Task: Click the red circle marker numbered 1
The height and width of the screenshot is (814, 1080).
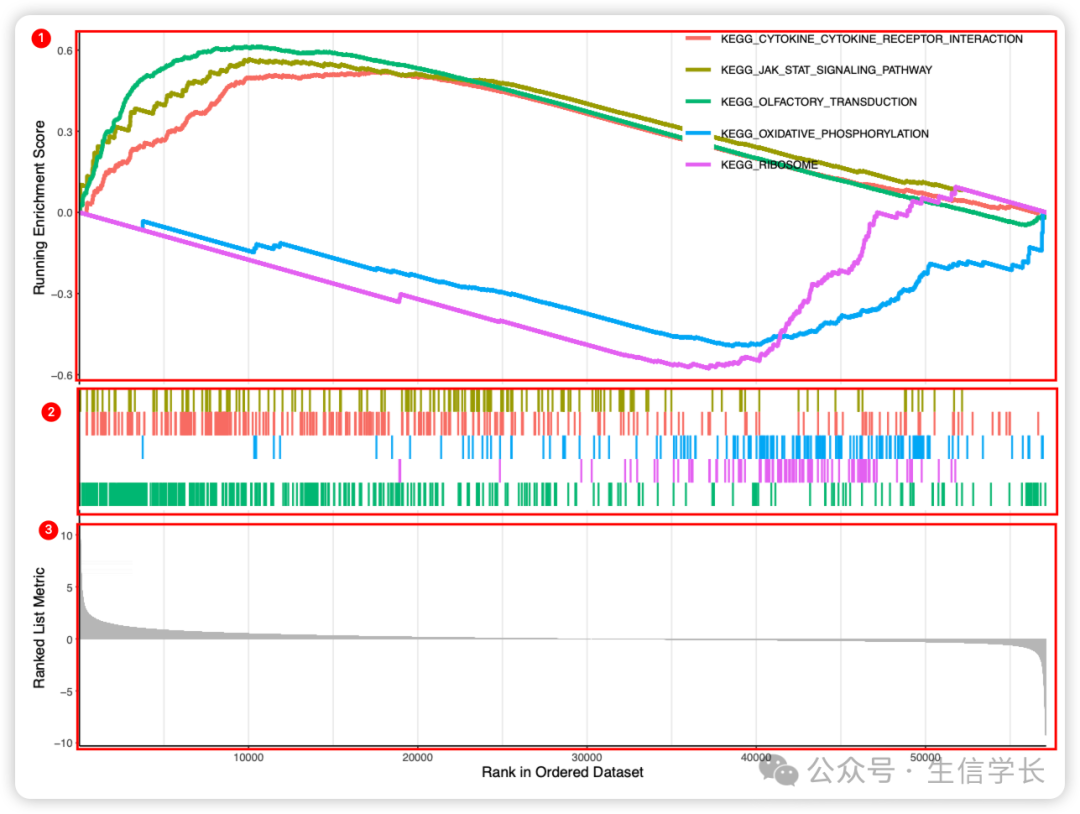Action: click(x=41, y=39)
